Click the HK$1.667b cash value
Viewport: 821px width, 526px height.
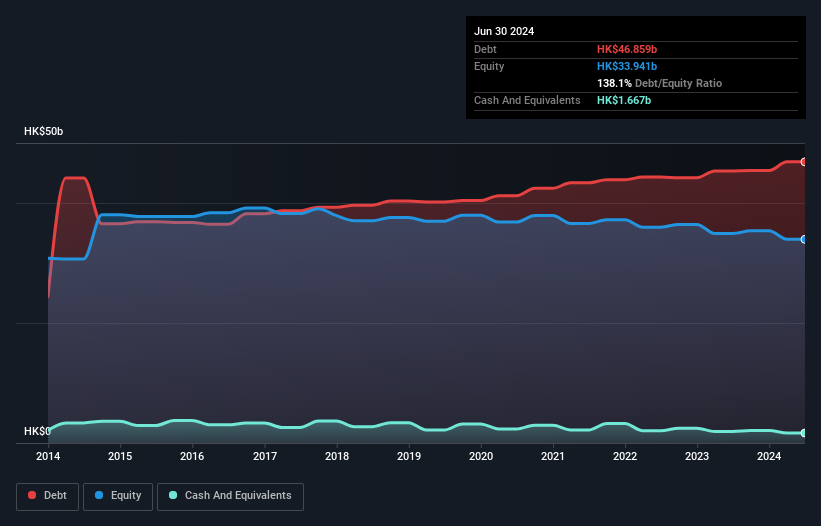point(624,100)
